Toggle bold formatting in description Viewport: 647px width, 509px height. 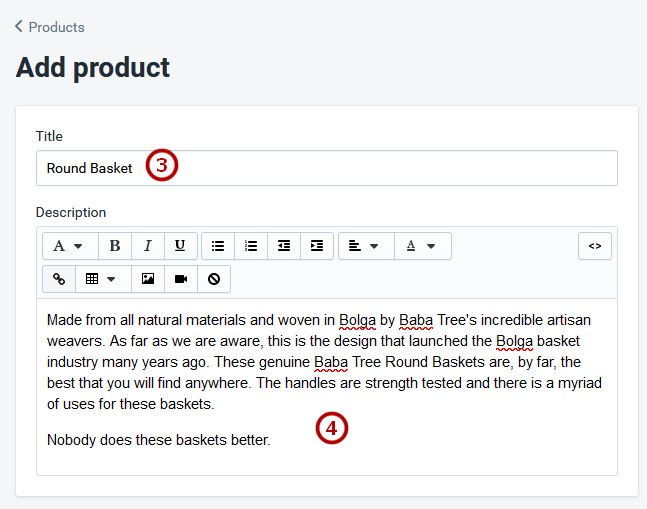coord(115,246)
